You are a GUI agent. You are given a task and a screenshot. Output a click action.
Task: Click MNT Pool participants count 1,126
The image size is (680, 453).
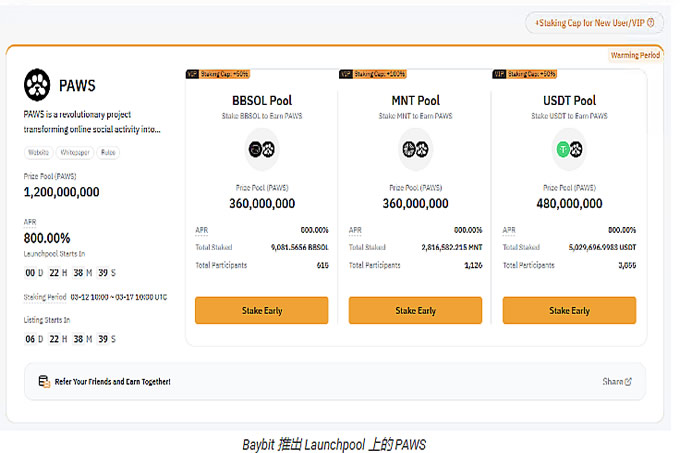(x=473, y=265)
